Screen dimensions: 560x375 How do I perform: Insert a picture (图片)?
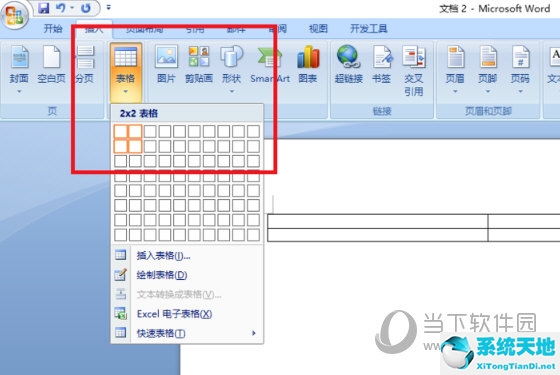pyautogui.click(x=166, y=65)
